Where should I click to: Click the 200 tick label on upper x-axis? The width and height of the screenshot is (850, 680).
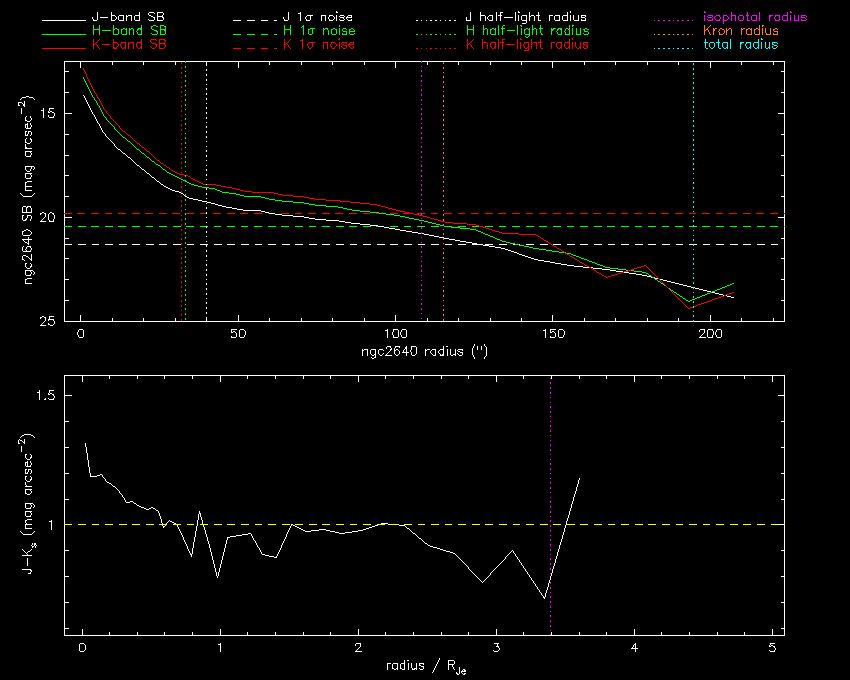click(709, 334)
